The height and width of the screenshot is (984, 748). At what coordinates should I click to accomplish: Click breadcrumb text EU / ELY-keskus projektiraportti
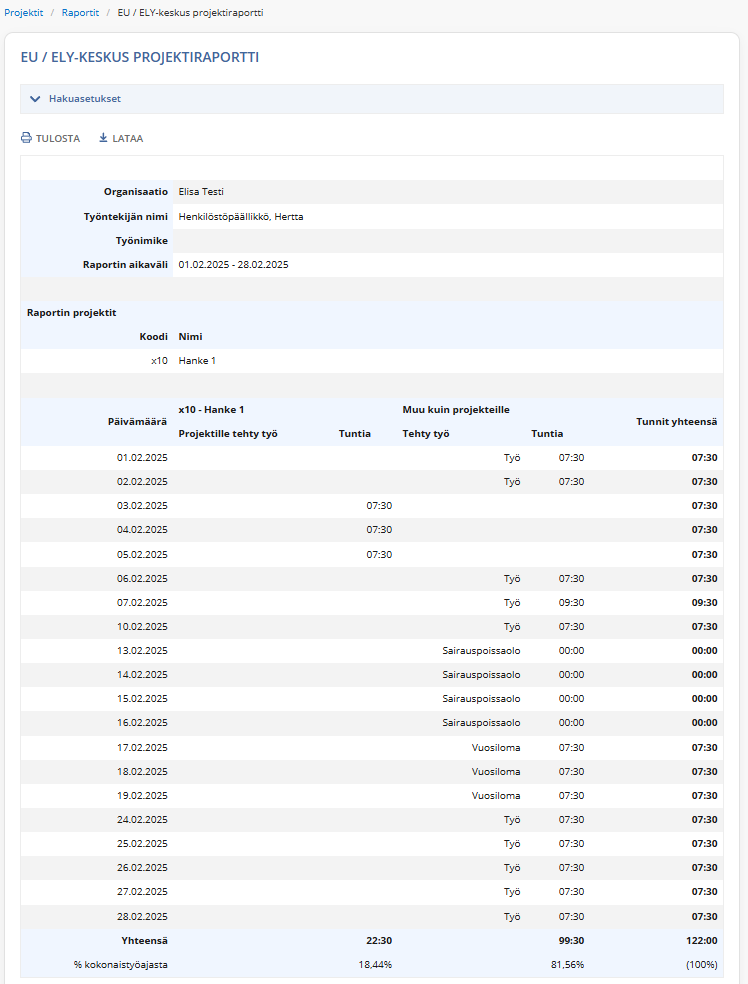[x=190, y=13]
